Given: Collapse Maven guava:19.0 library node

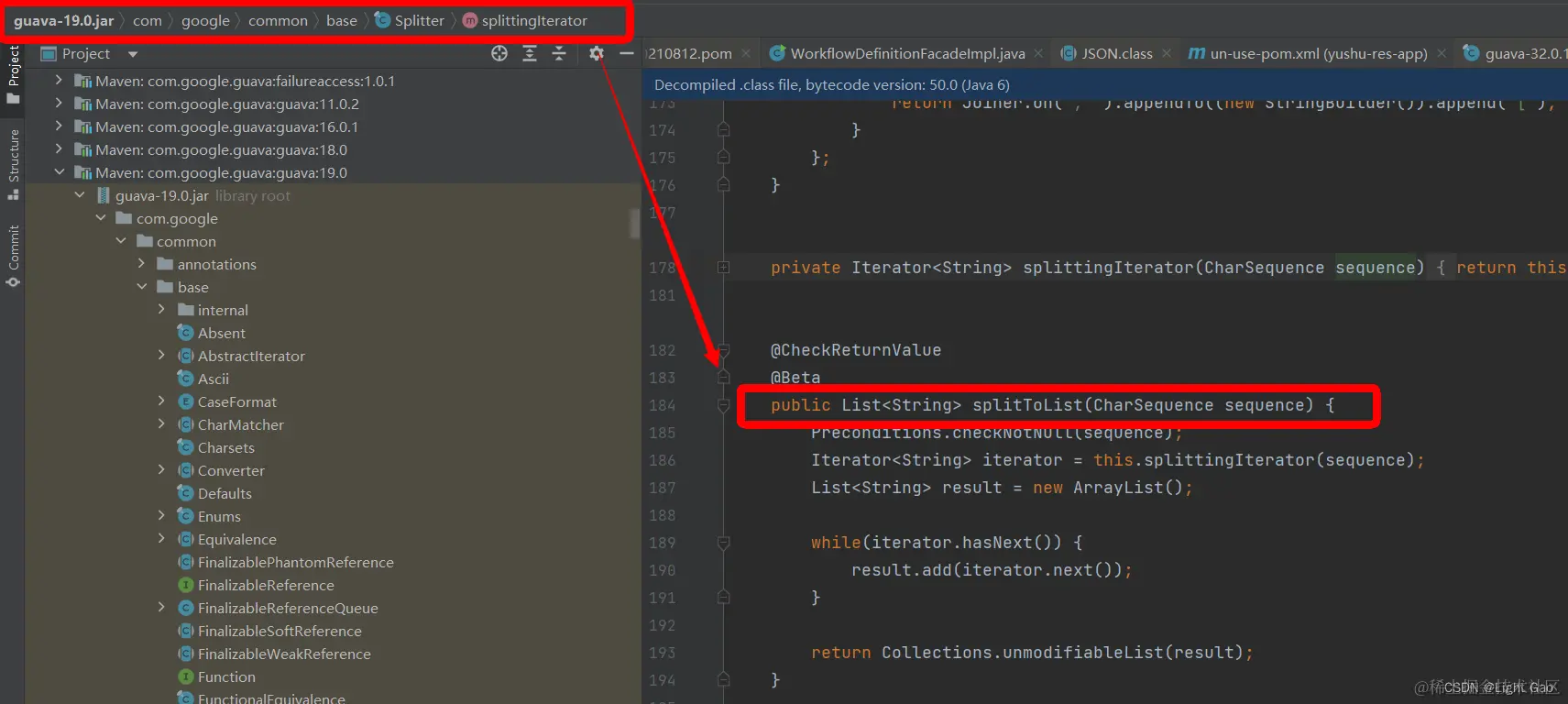Looking at the screenshot, I should pos(59,172).
